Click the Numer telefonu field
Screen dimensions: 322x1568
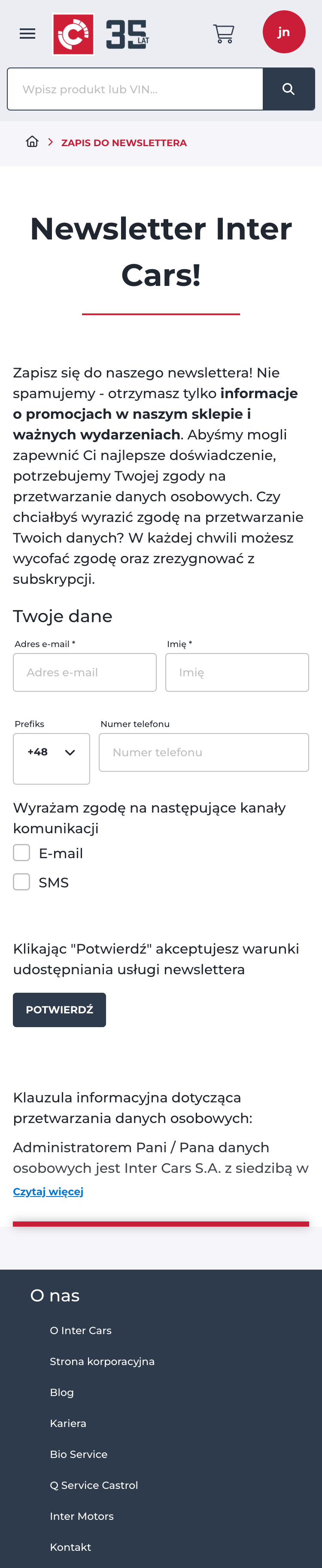pos(204,752)
